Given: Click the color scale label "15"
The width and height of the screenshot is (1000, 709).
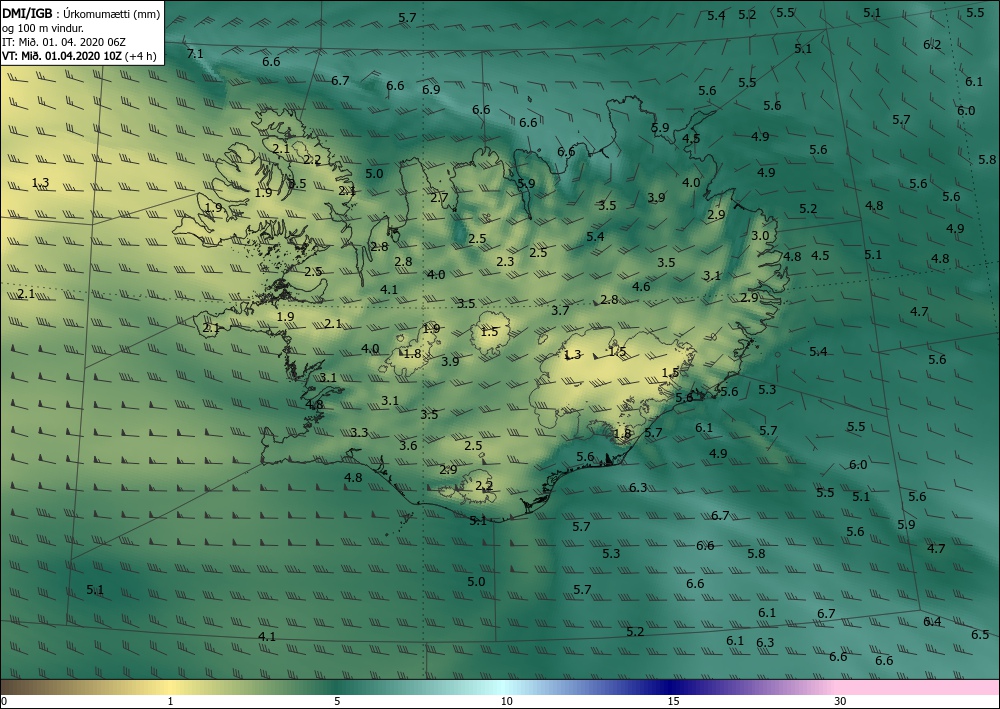Looking at the screenshot, I should (673, 701).
